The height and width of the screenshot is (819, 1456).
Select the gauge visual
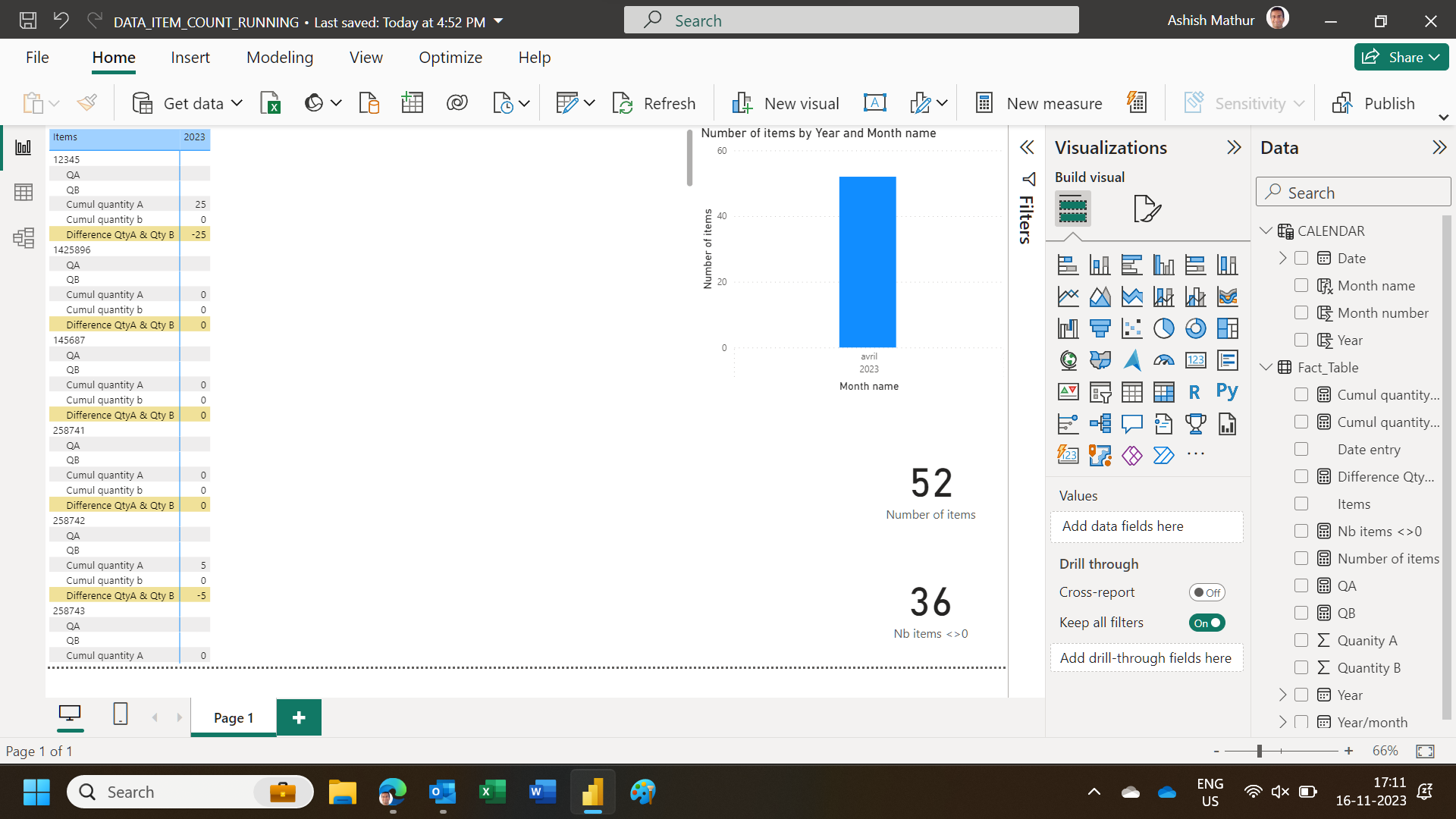[1163, 360]
